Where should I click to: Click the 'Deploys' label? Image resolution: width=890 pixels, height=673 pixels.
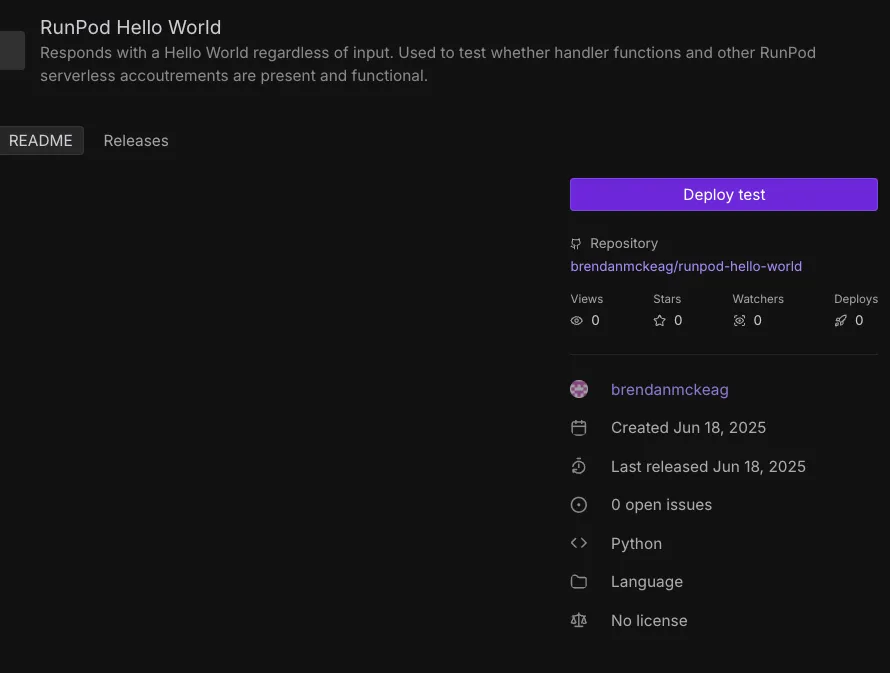(x=856, y=299)
